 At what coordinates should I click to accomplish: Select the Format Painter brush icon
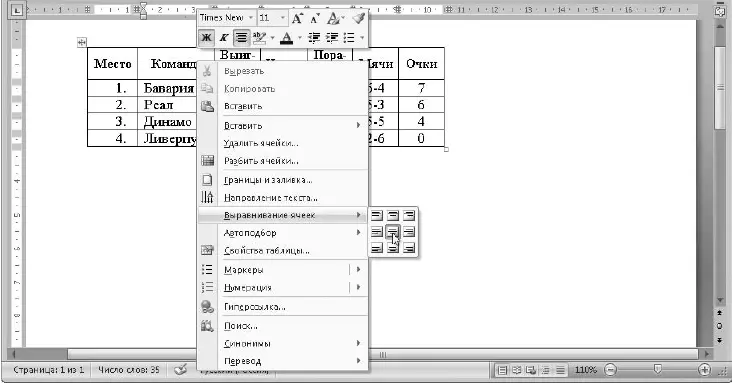(x=359, y=18)
